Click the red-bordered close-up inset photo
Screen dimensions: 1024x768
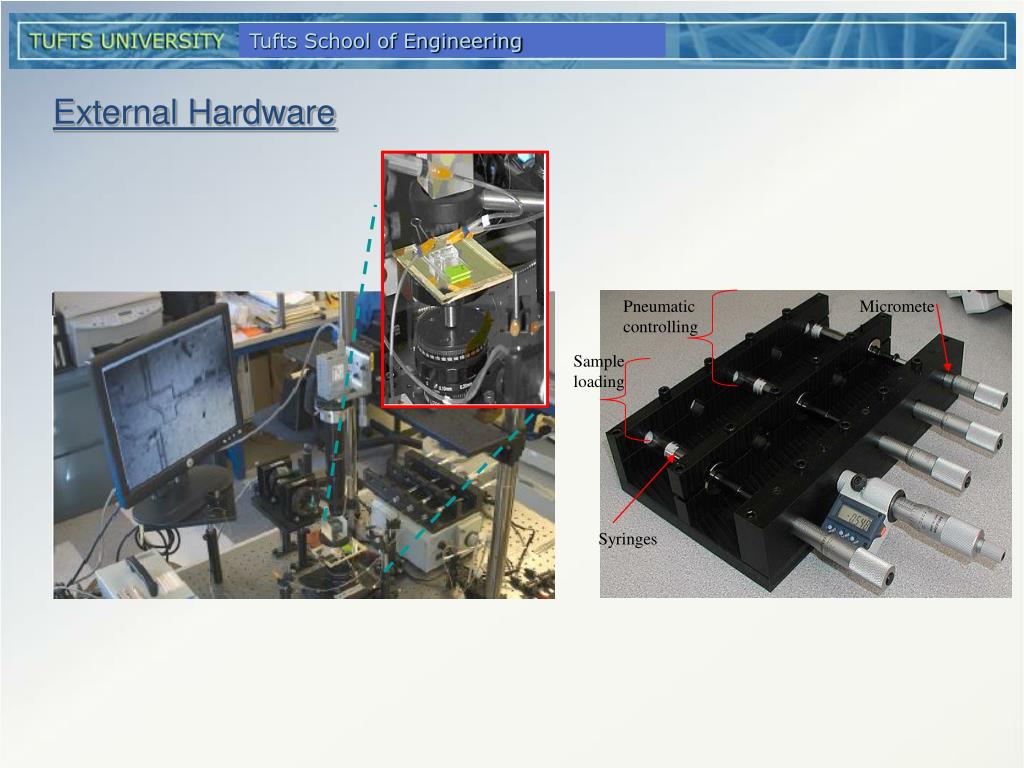(x=465, y=280)
